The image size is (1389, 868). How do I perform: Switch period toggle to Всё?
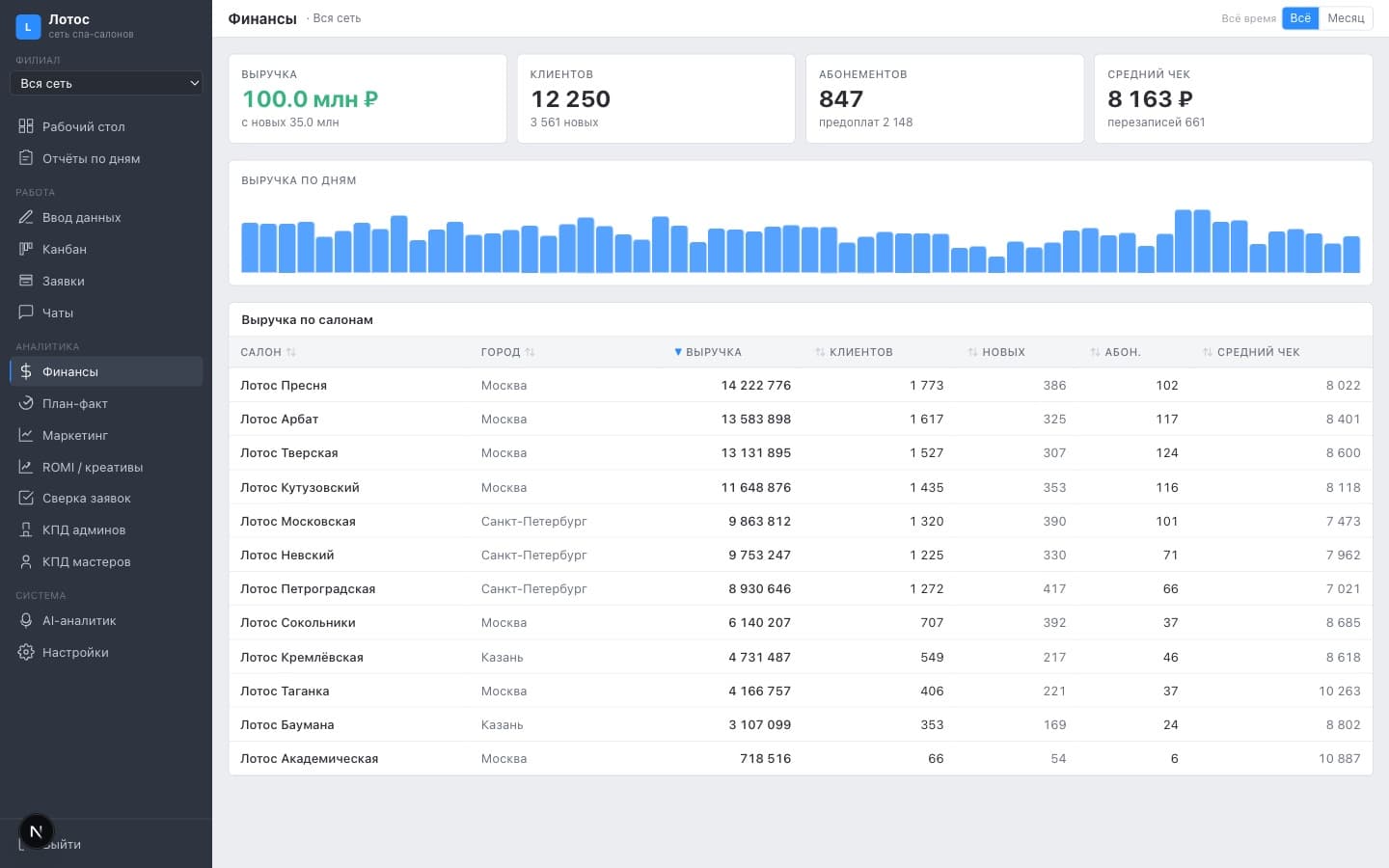[1300, 18]
